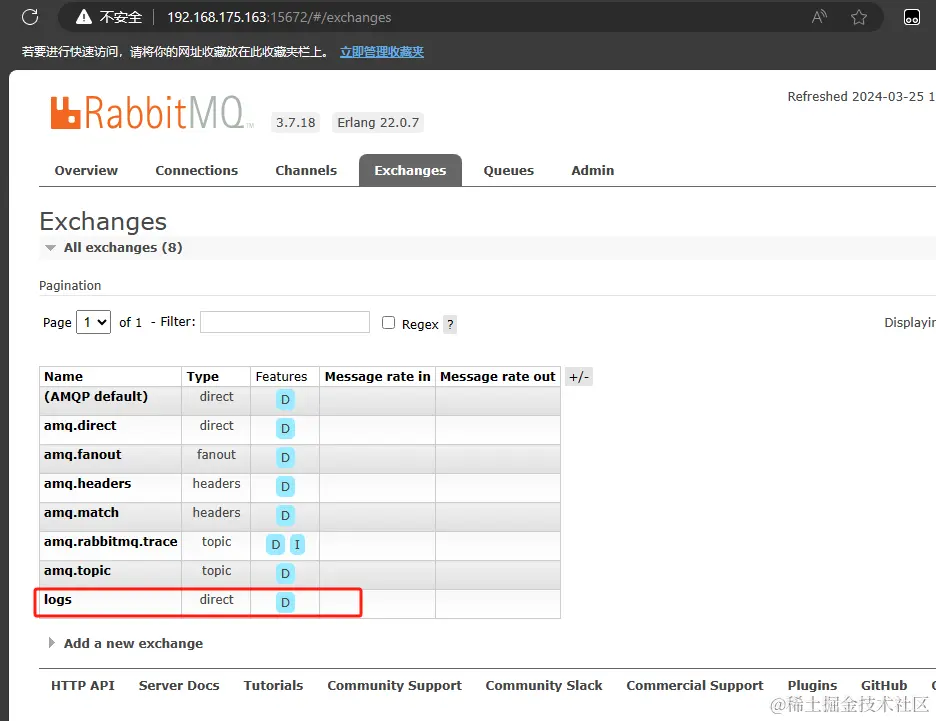Open the amq.direct exchange
936x721 pixels.
click(x=80, y=426)
